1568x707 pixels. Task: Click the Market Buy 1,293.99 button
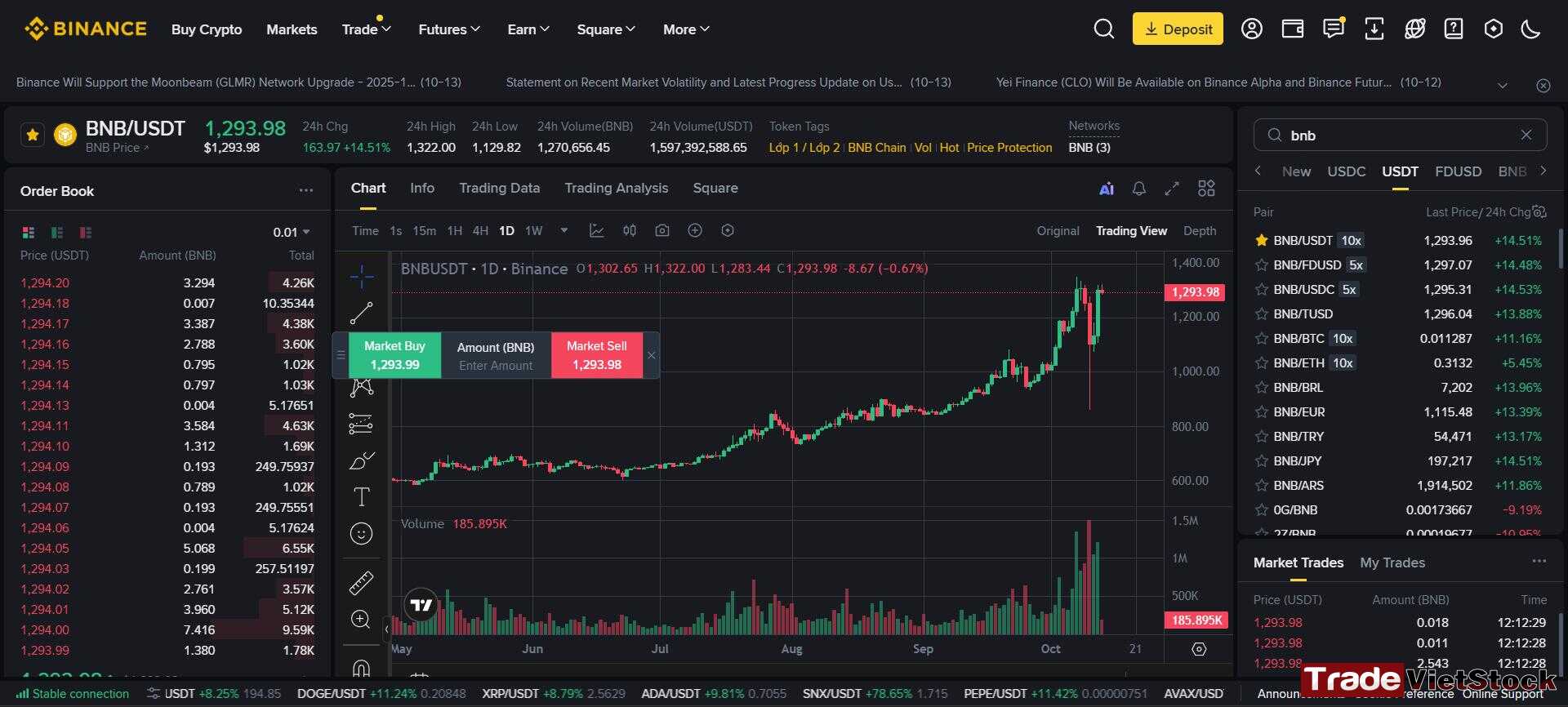coord(395,355)
